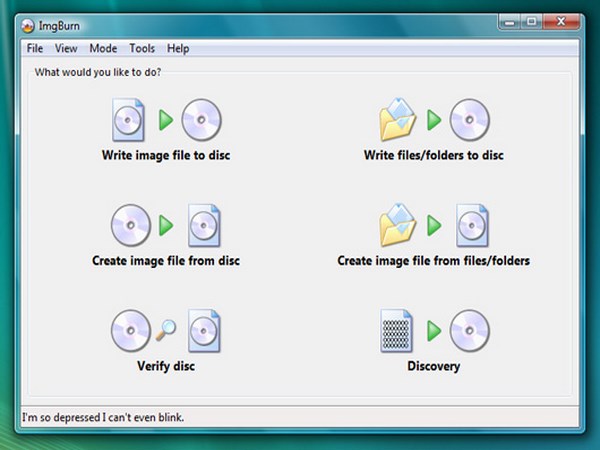Choose the 'Create image file from files/folders' label
Viewport: 600px width, 450px height.
point(434,261)
